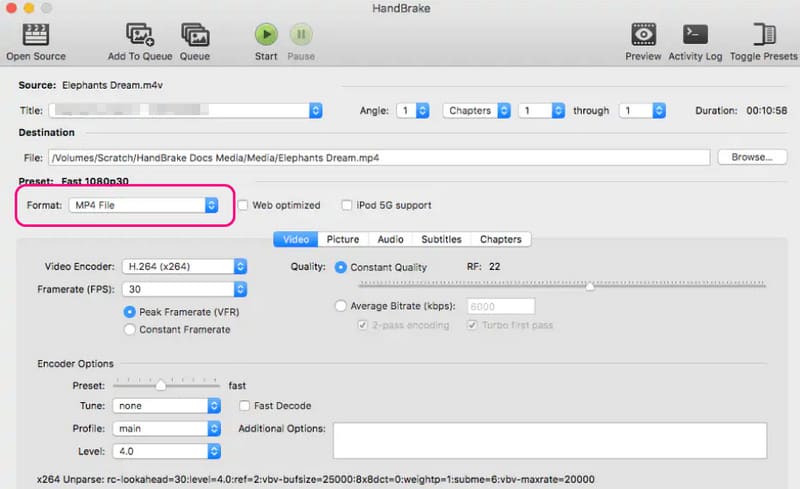Switch to the Picture tab
This screenshot has width=800, height=489.
point(343,239)
